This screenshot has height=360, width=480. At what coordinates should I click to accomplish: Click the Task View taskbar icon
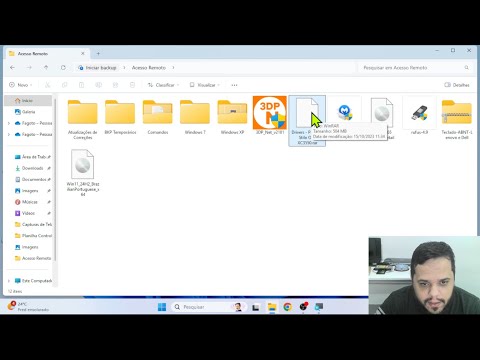pos(256,307)
